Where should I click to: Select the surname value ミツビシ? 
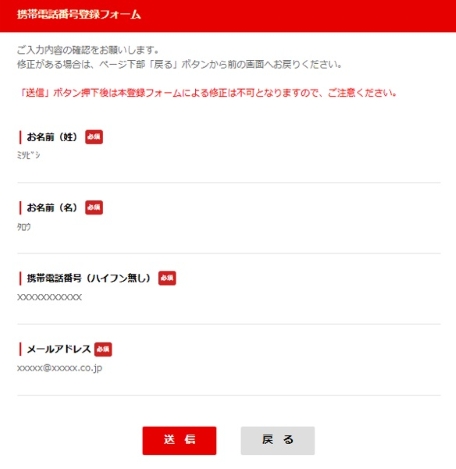tap(29, 155)
